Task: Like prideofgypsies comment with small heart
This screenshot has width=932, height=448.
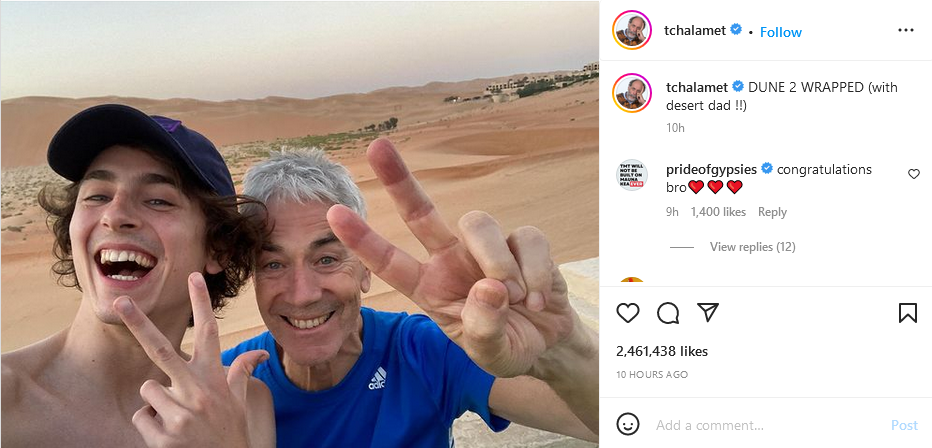Action: point(914,174)
